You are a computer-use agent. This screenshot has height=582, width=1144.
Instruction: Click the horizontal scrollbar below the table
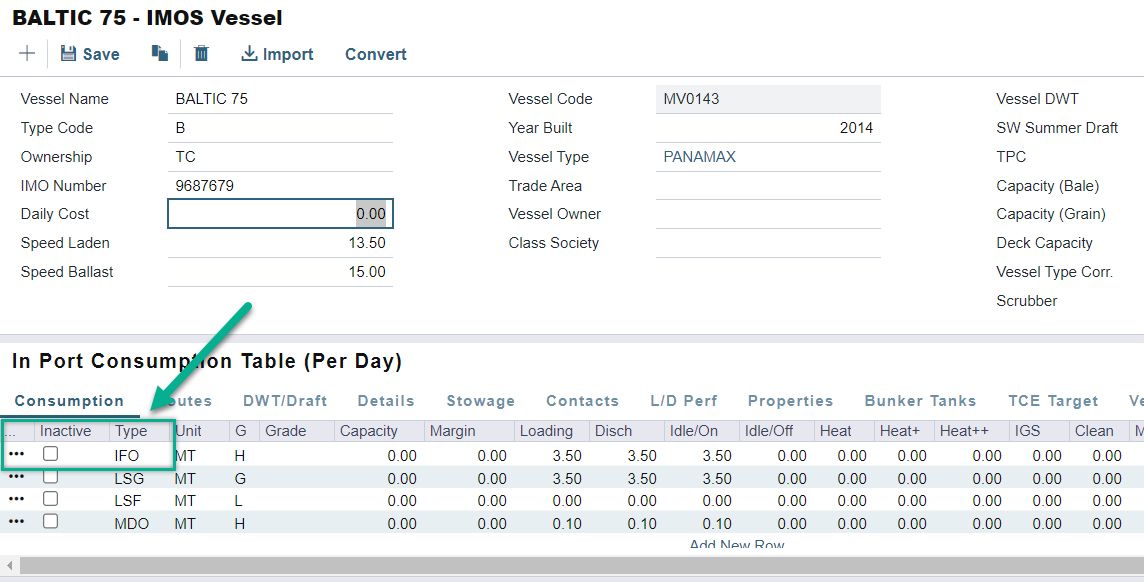click(x=572, y=566)
